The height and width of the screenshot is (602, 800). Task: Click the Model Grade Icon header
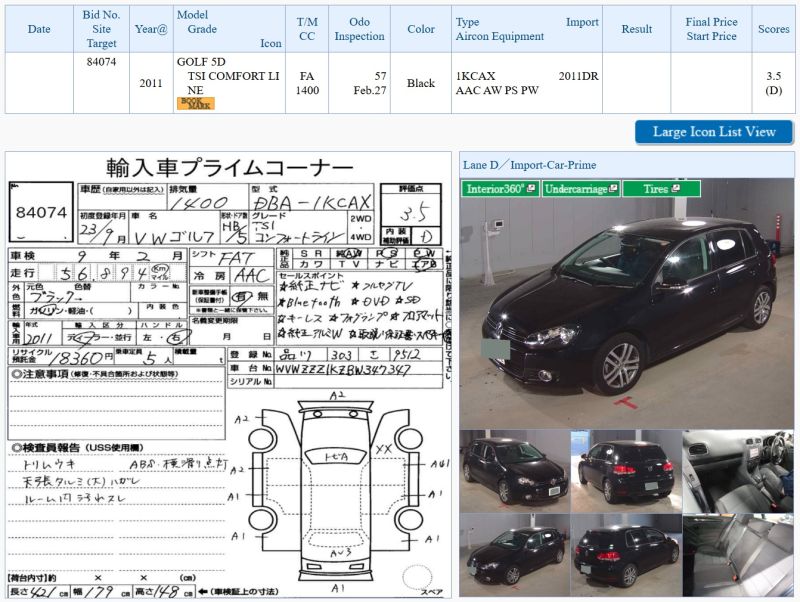229,29
